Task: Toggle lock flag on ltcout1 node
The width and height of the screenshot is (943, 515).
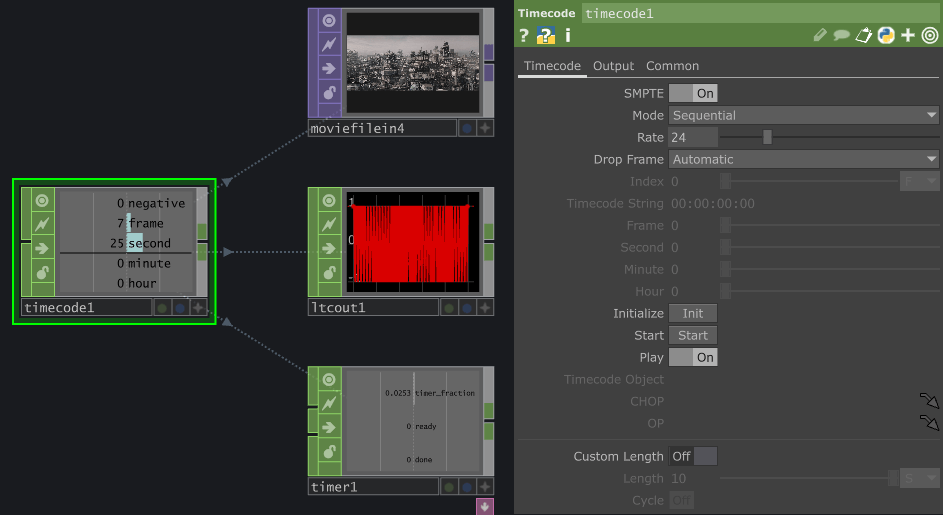Action: click(x=329, y=272)
